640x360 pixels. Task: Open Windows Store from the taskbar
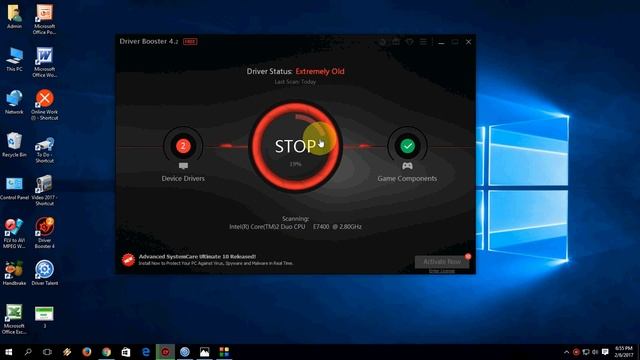pos(126,352)
